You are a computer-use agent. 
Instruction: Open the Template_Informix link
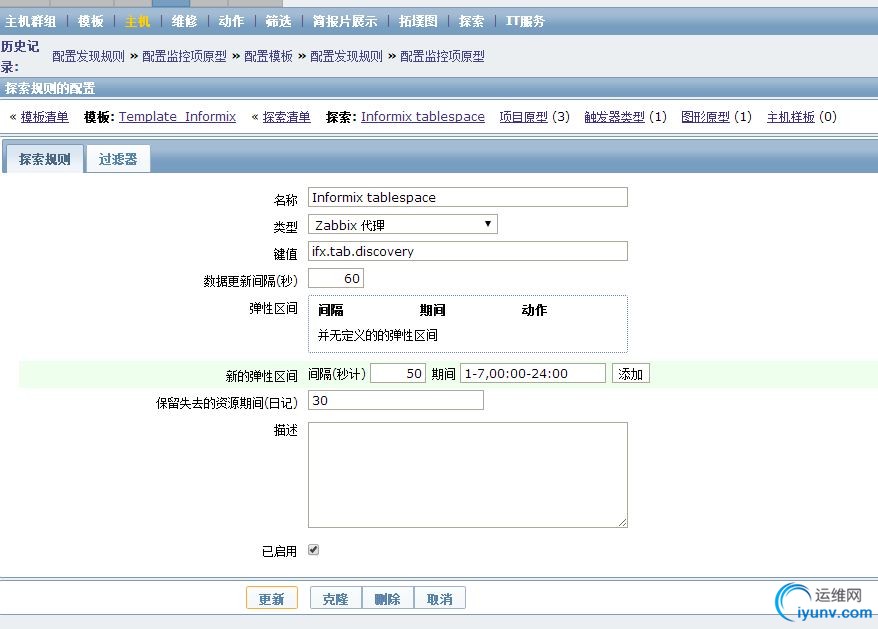[177, 117]
